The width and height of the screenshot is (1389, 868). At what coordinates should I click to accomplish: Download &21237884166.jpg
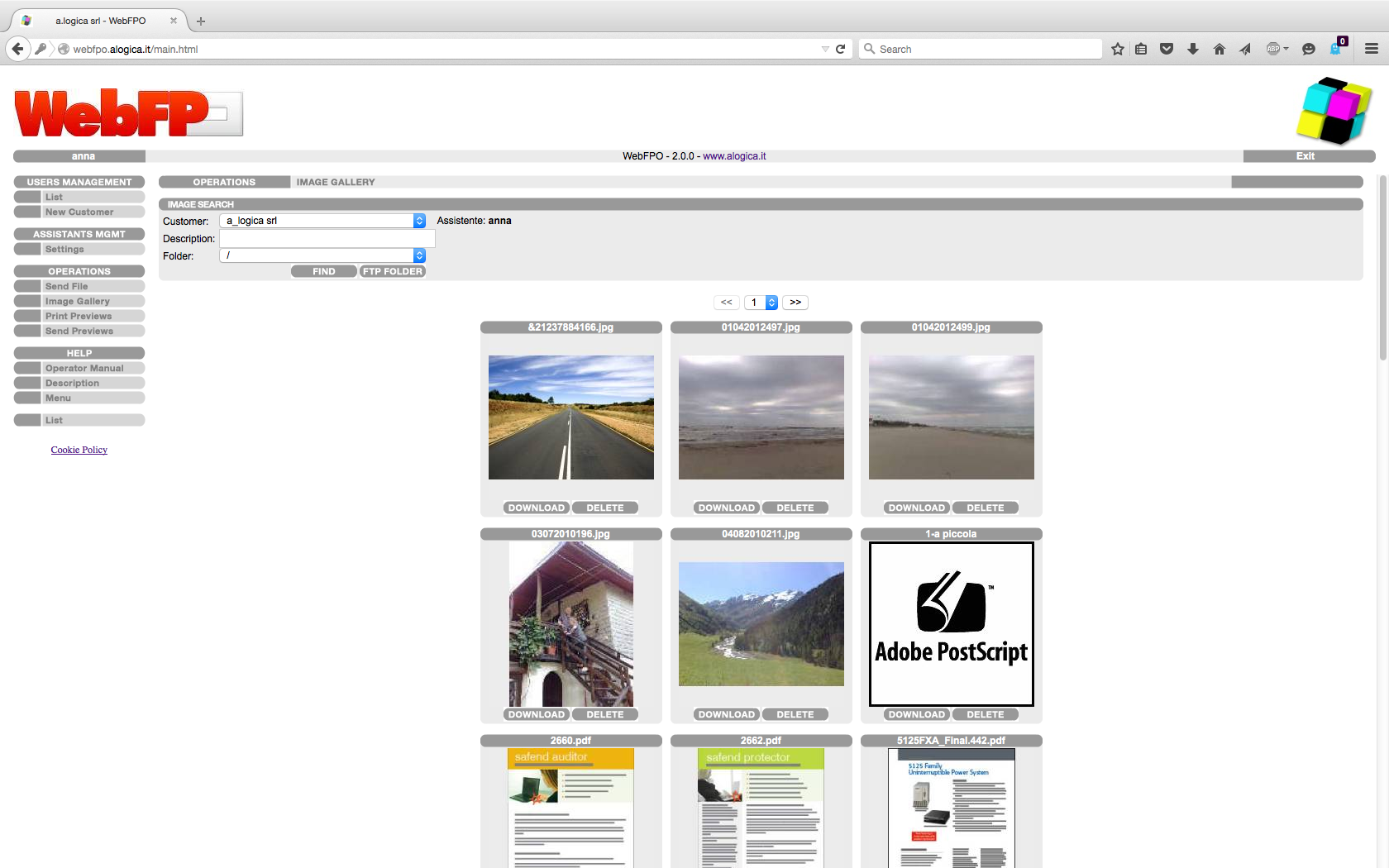pyautogui.click(x=537, y=508)
